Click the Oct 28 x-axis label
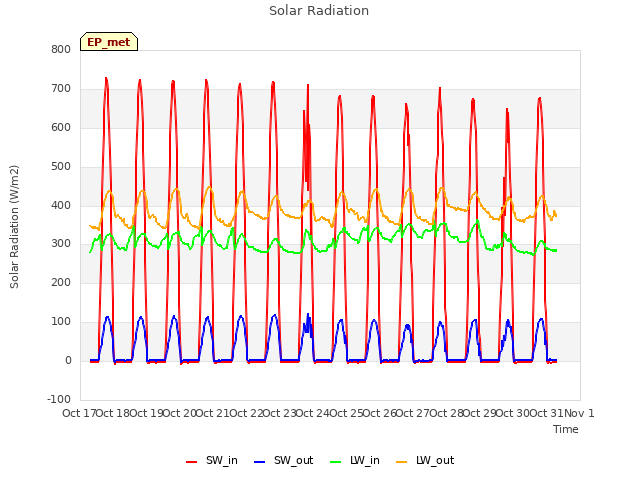 (447, 413)
